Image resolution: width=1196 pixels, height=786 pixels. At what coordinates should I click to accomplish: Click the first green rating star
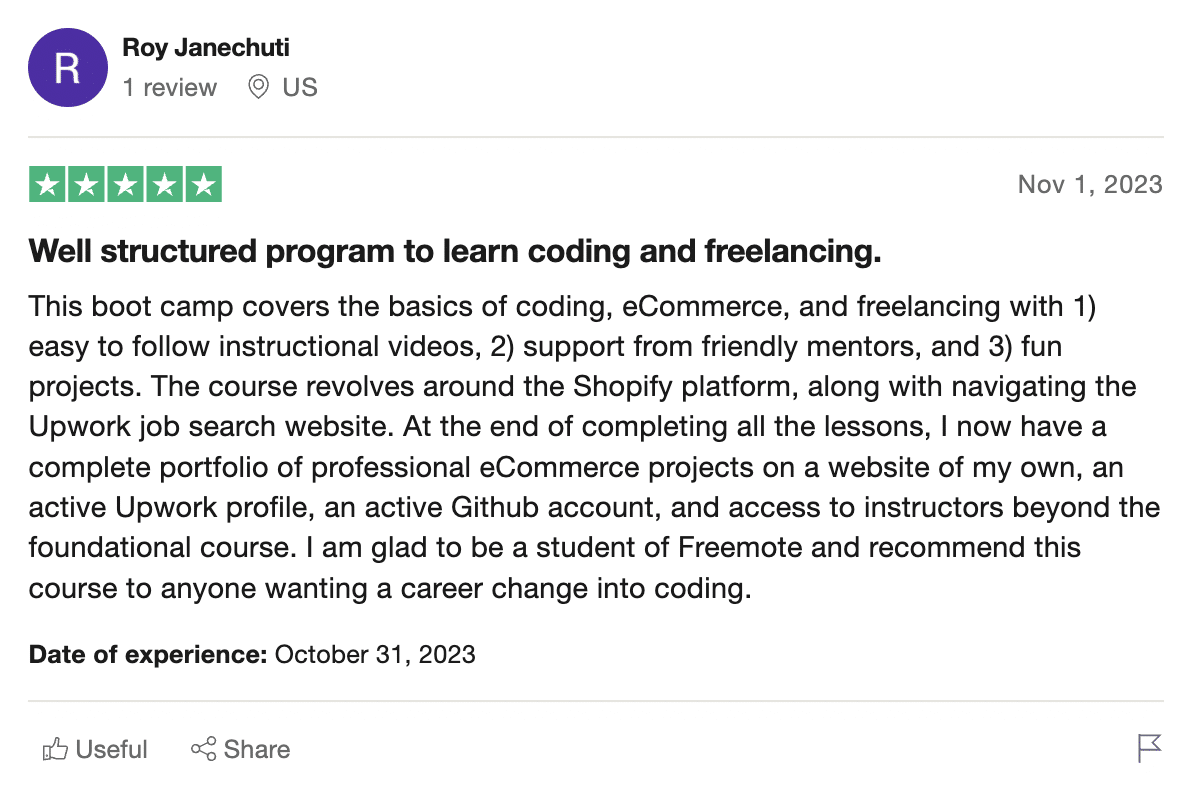[x=47, y=184]
